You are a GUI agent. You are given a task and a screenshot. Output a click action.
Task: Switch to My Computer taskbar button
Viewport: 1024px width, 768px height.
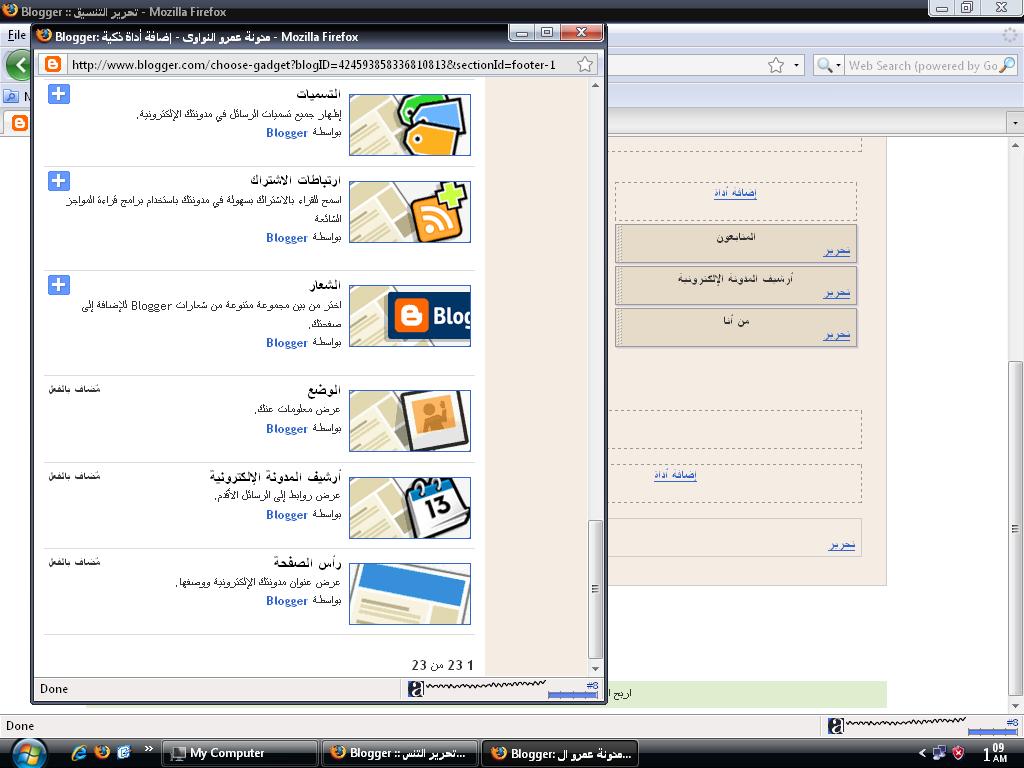(x=239, y=753)
